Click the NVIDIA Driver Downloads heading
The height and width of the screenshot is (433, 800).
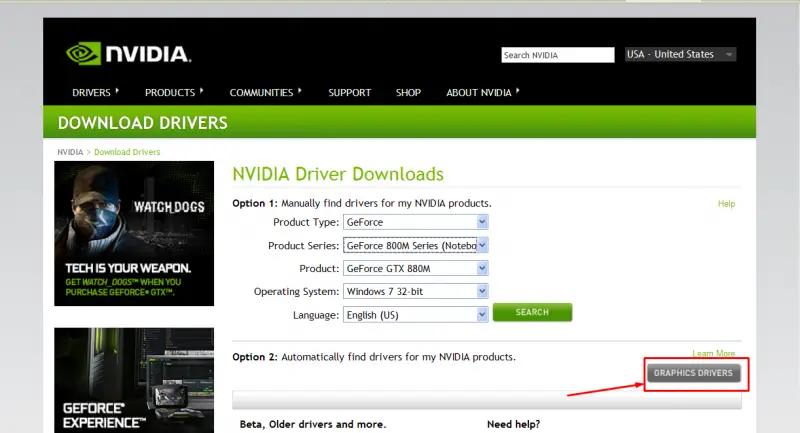[x=338, y=174]
